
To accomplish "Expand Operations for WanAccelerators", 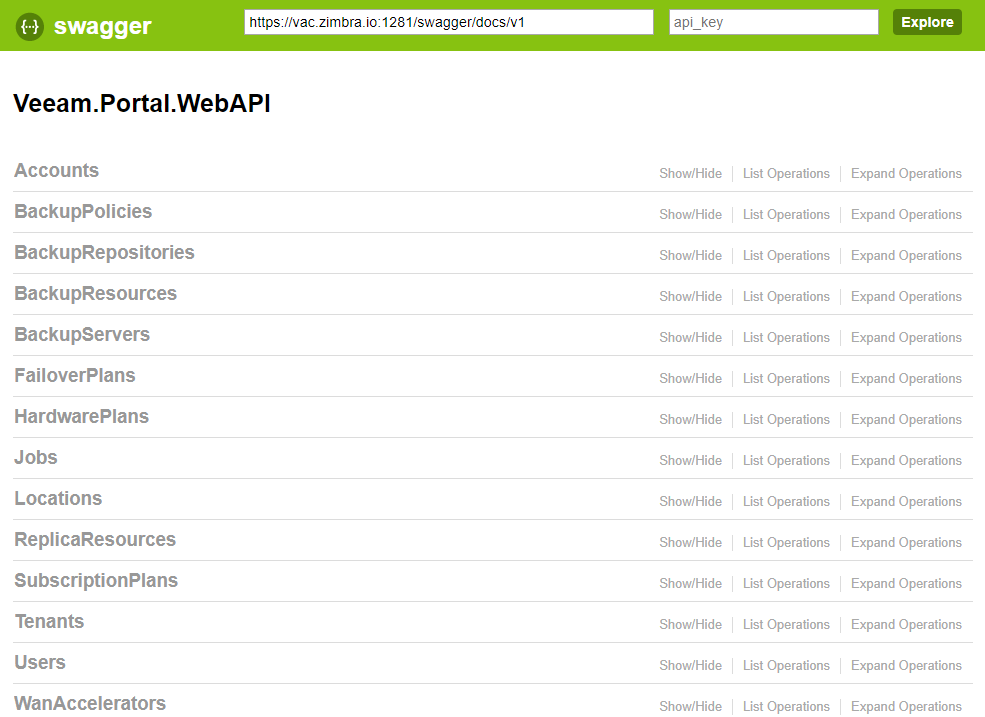I will (906, 706).
